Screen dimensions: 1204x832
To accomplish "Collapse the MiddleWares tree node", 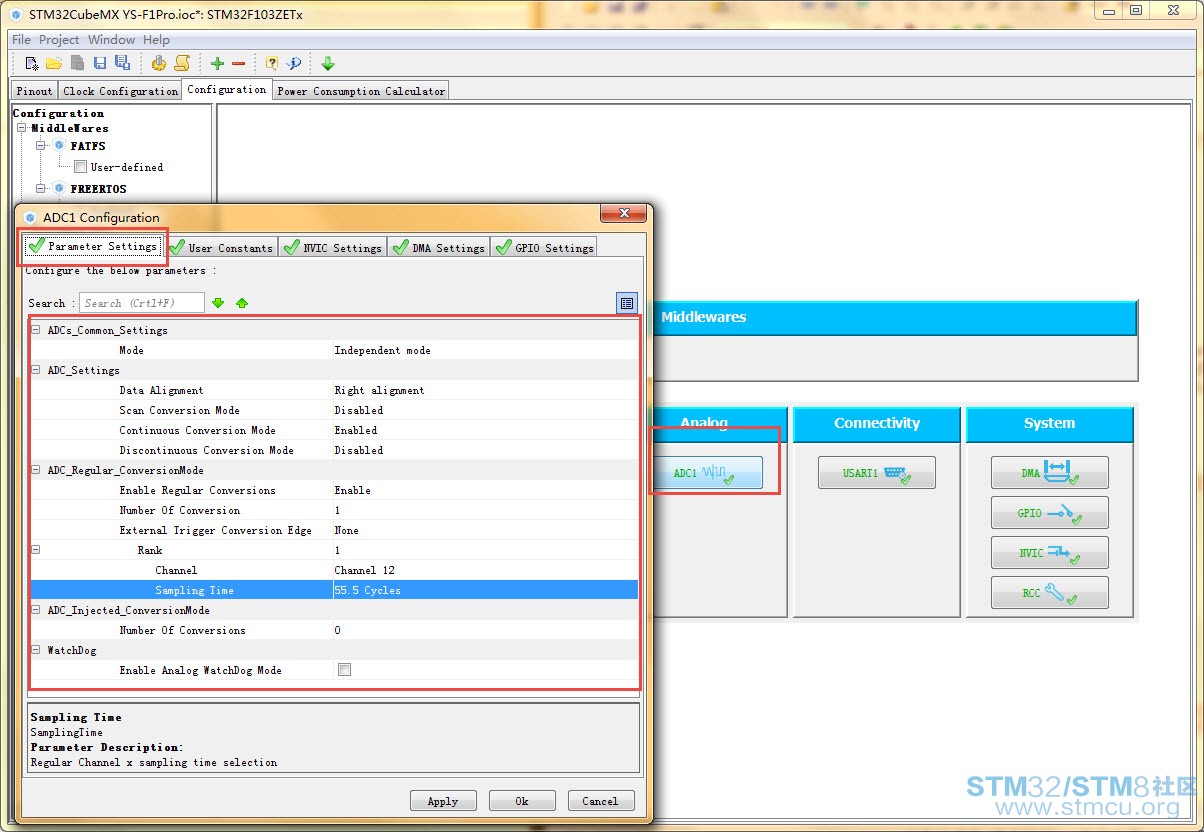I will [x=21, y=128].
